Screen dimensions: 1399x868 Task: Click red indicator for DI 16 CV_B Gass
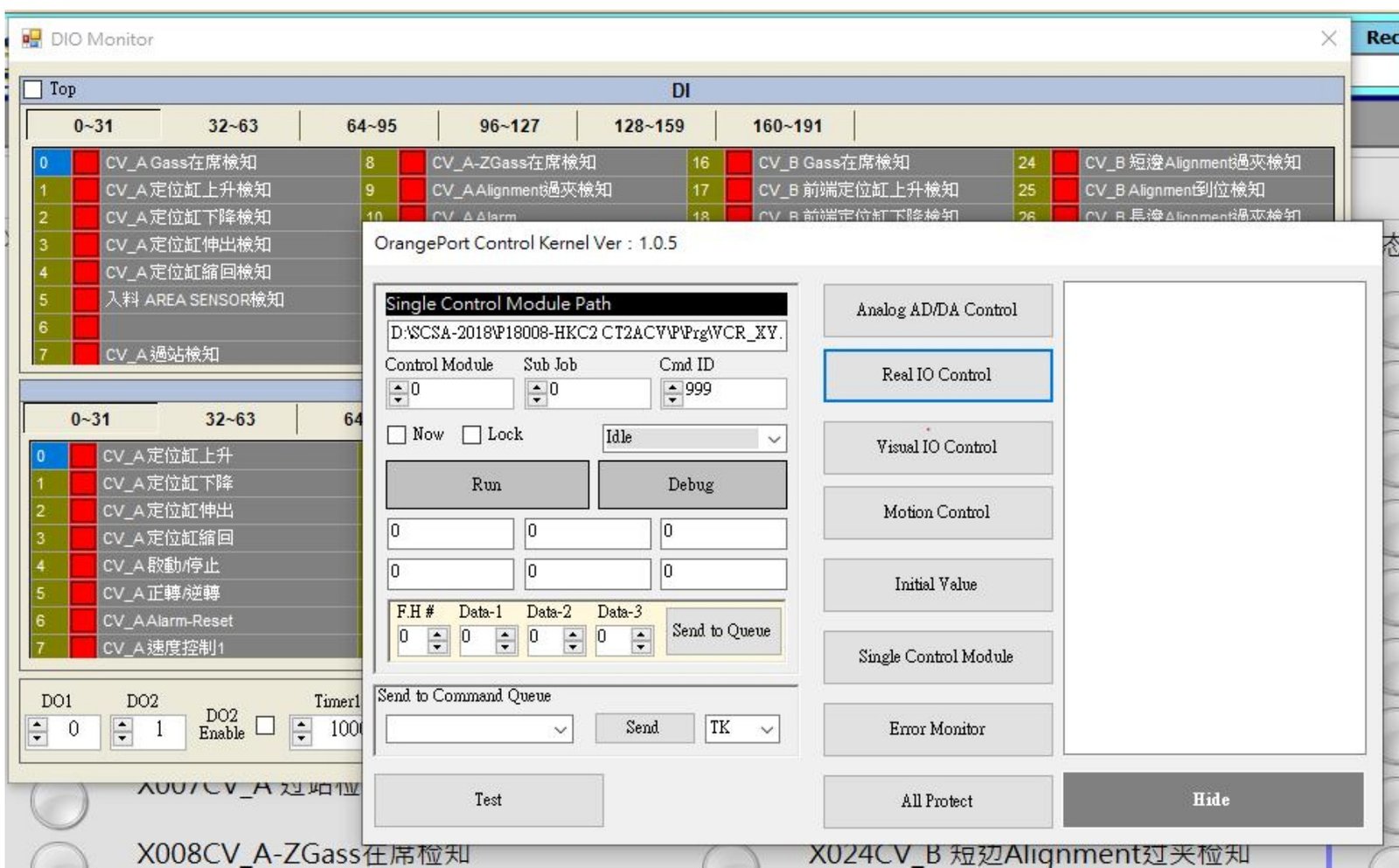tap(739, 163)
